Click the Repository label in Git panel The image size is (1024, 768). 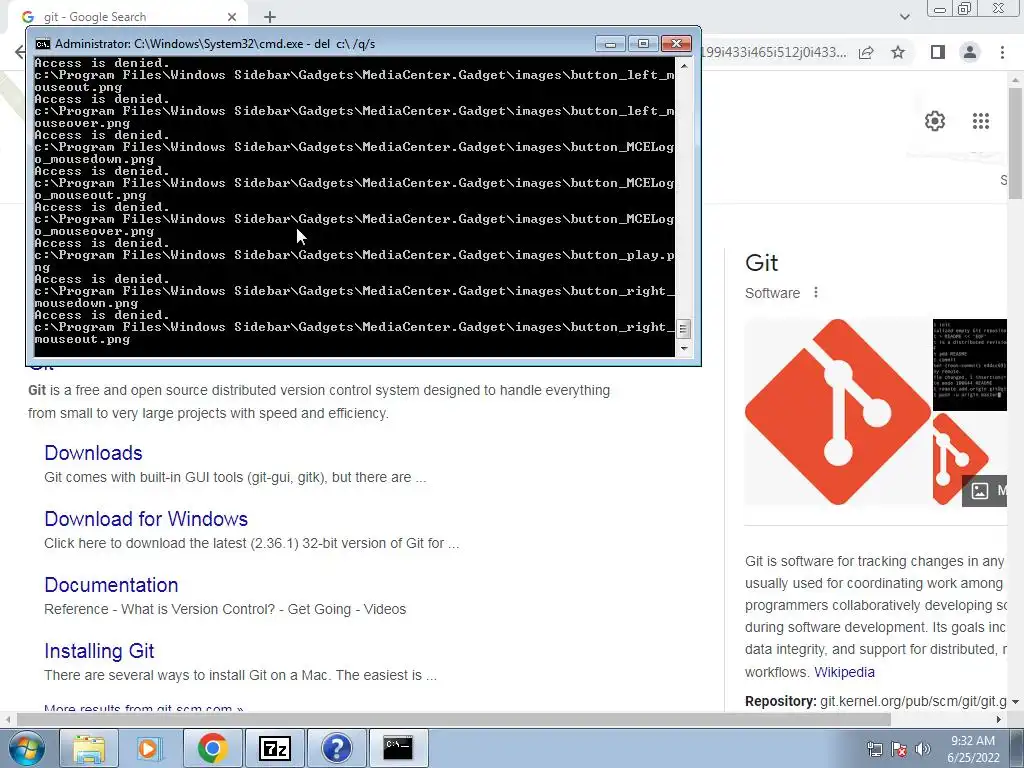click(780, 701)
